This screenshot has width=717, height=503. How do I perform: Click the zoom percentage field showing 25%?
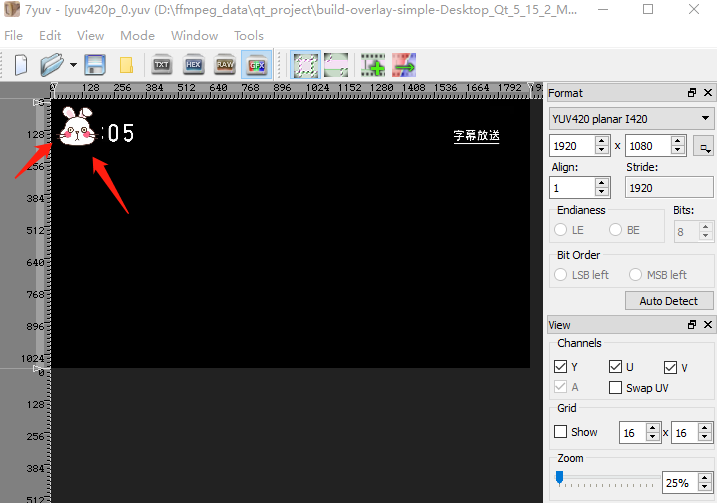tap(680, 483)
